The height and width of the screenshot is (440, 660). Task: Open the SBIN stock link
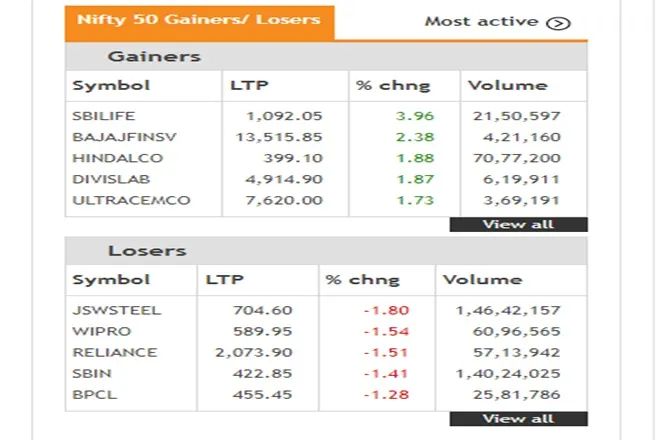click(91, 373)
